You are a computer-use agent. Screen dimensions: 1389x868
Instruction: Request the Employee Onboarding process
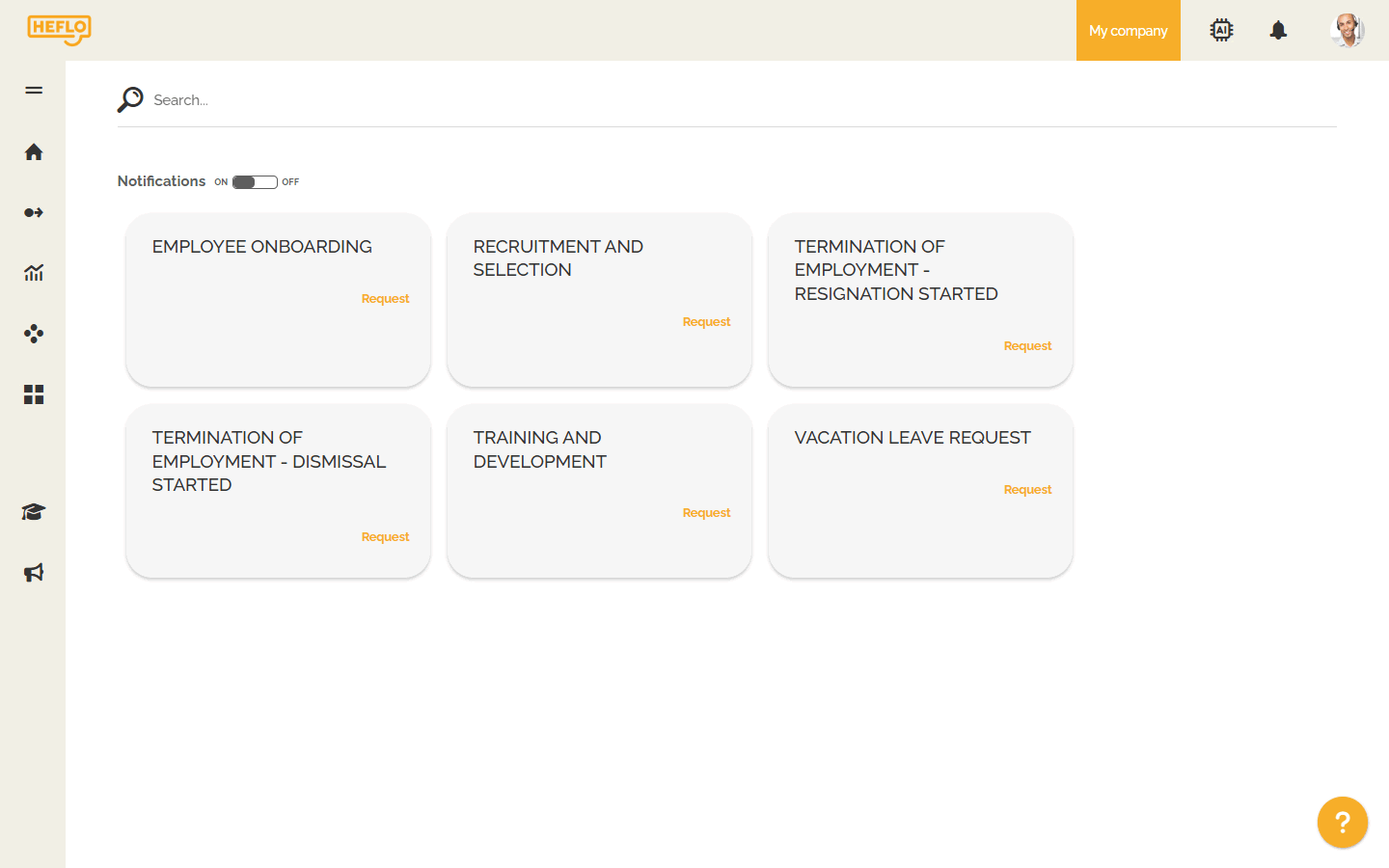[385, 298]
